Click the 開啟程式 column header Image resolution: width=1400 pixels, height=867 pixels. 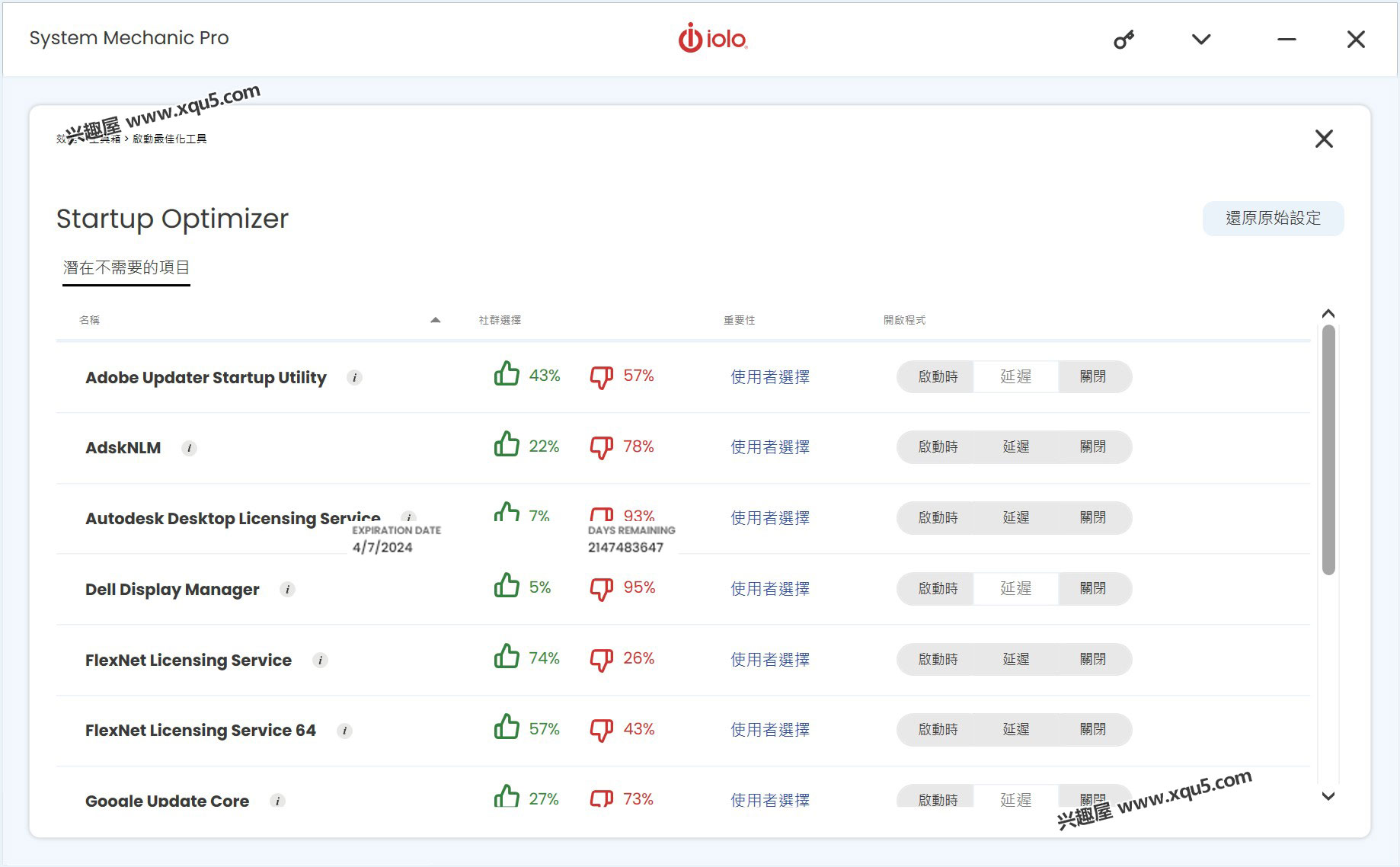click(x=904, y=320)
